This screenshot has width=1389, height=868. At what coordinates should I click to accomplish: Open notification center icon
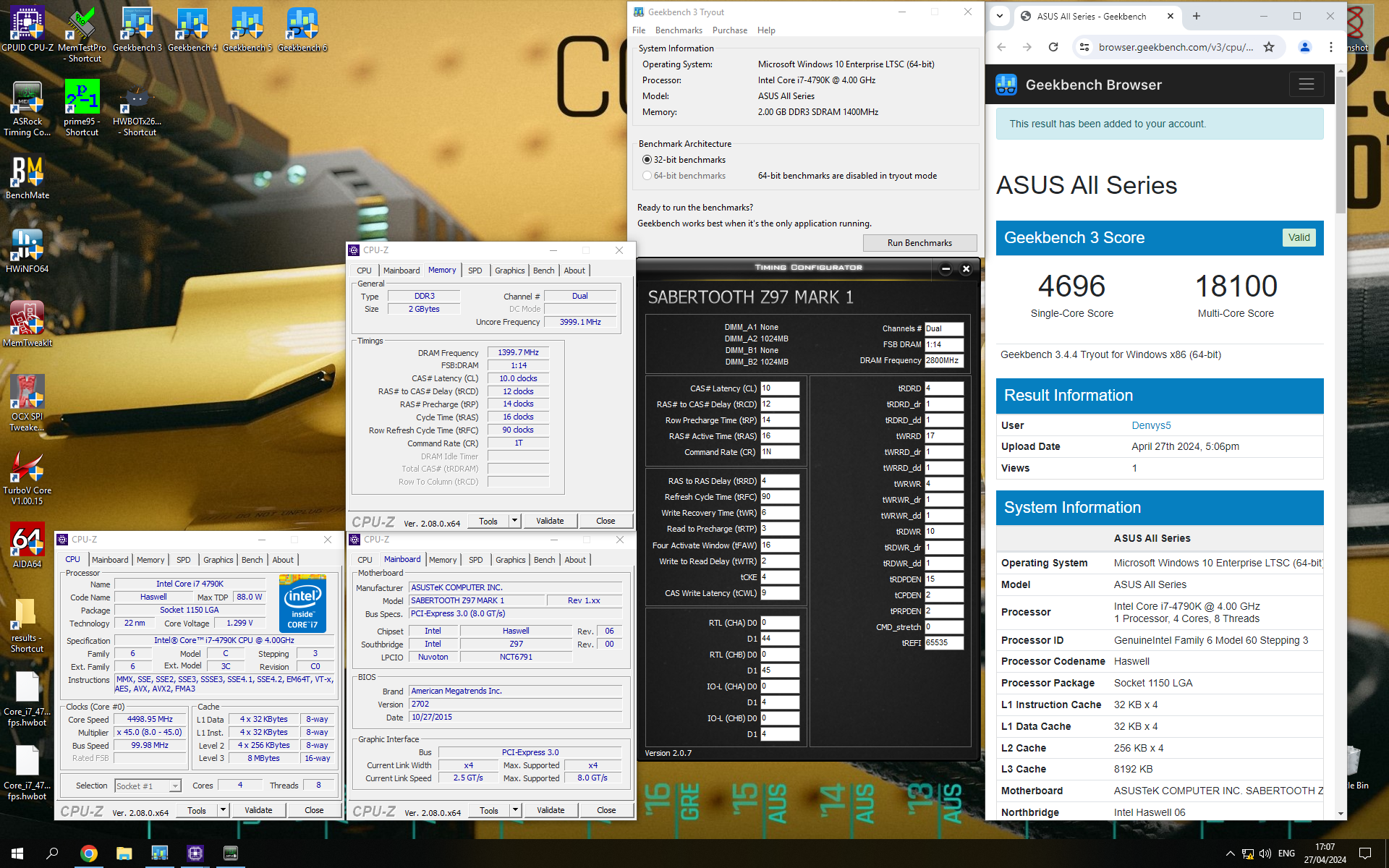pyautogui.click(x=1365, y=854)
